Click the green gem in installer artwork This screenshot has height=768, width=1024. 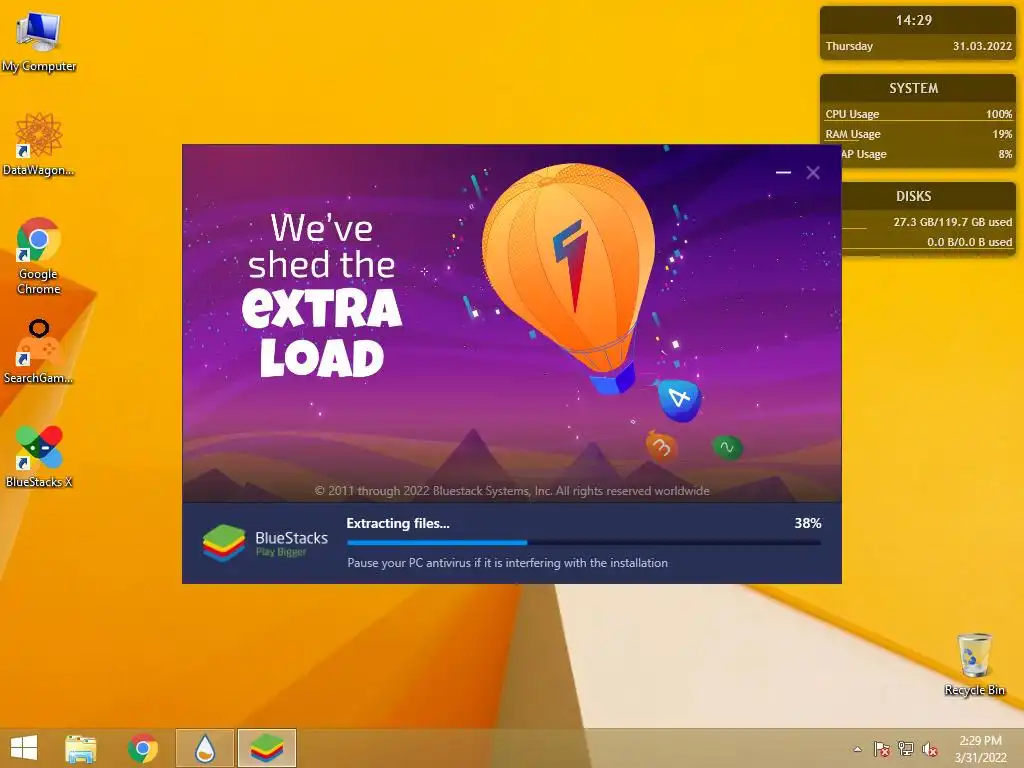pos(726,448)
